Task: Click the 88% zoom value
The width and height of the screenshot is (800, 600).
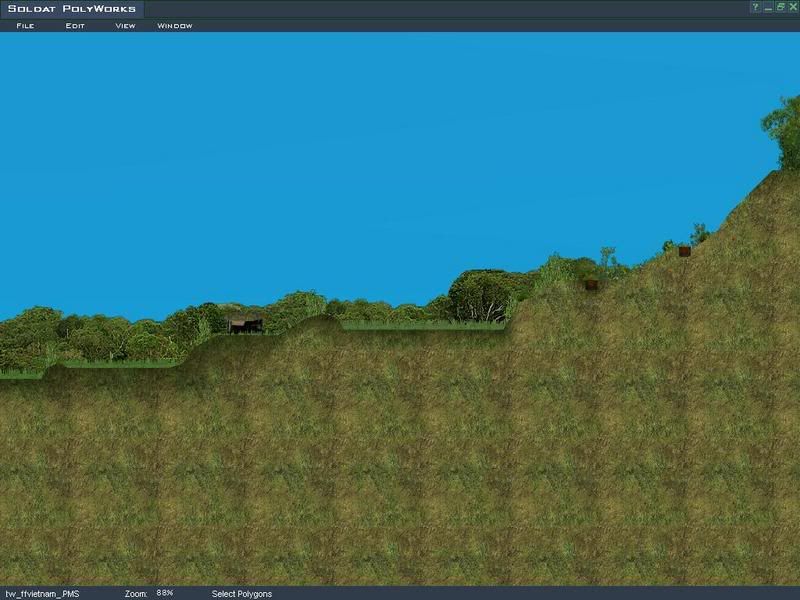Action: point(165,593)
